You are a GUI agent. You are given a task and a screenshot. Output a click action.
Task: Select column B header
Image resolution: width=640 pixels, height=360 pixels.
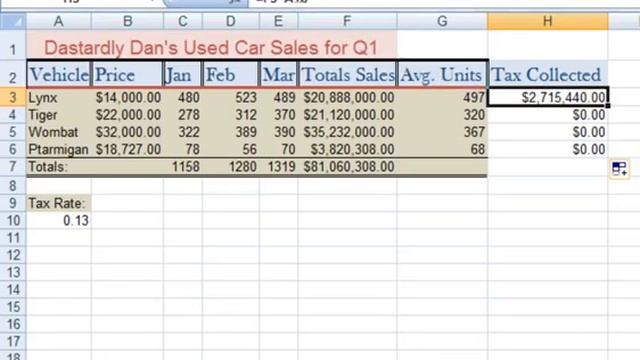(127, 22)
